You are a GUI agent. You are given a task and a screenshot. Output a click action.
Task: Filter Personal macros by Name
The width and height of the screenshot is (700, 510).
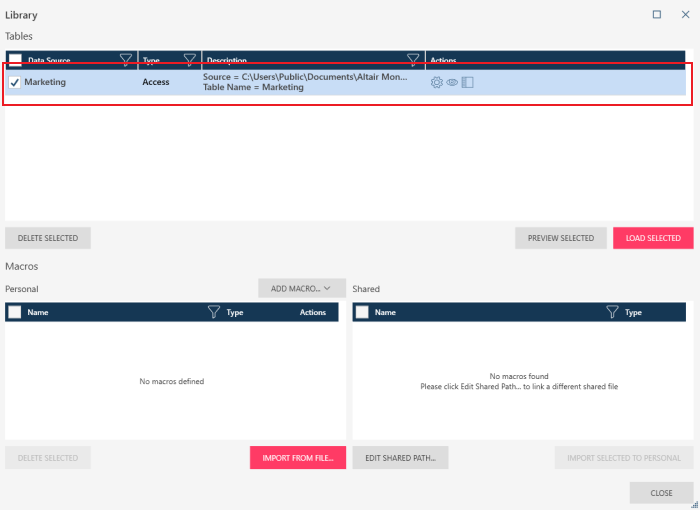click(x=213, y=312)
